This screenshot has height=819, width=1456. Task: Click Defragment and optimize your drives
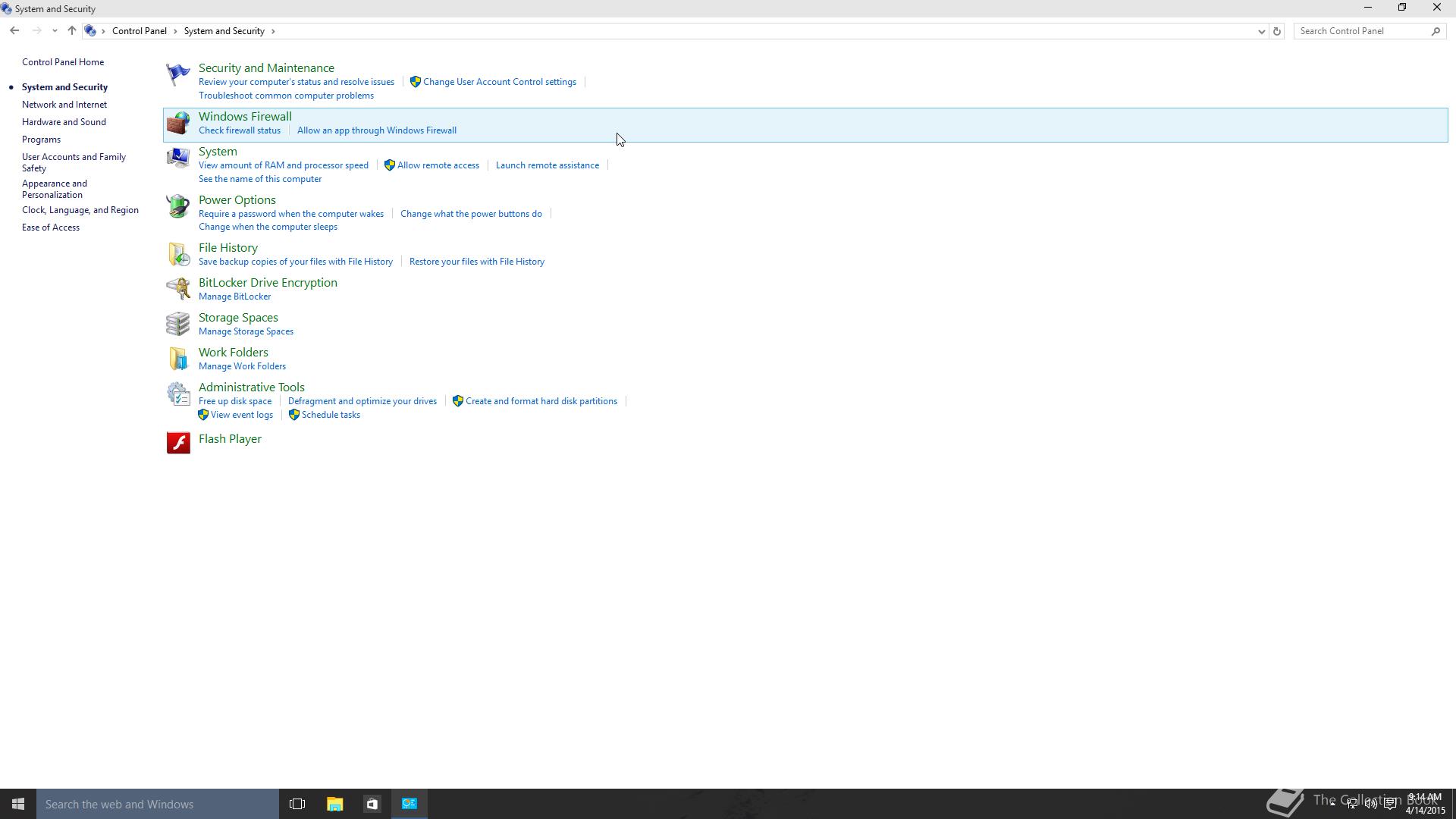click(362, 401)
